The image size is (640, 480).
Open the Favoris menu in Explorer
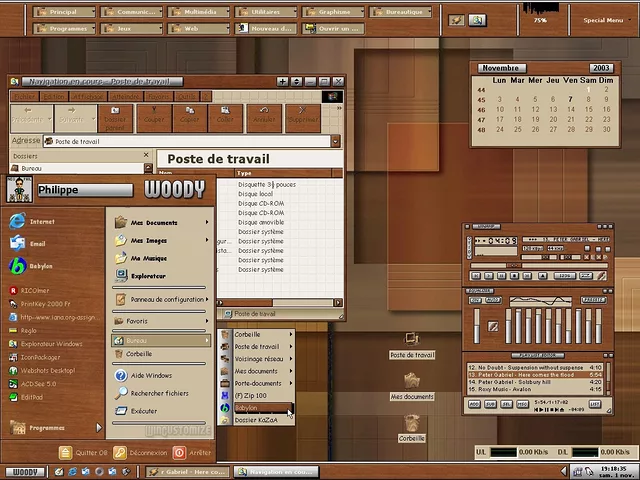point(158,97)
